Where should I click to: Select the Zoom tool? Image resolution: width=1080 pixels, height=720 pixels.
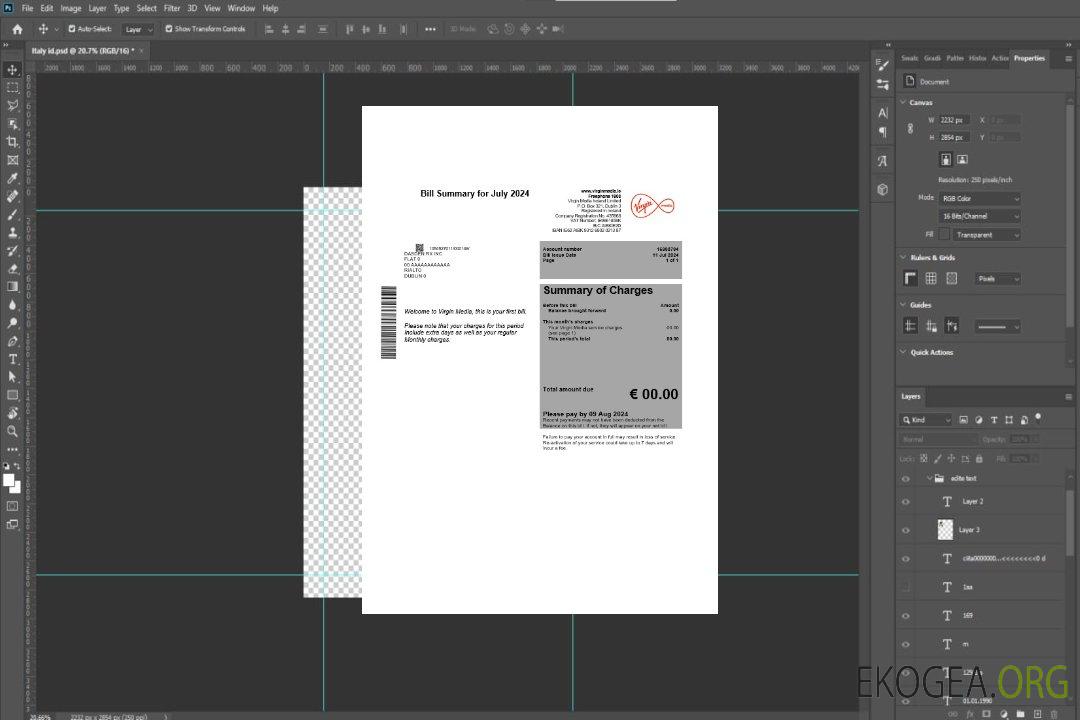click(12, 431)
